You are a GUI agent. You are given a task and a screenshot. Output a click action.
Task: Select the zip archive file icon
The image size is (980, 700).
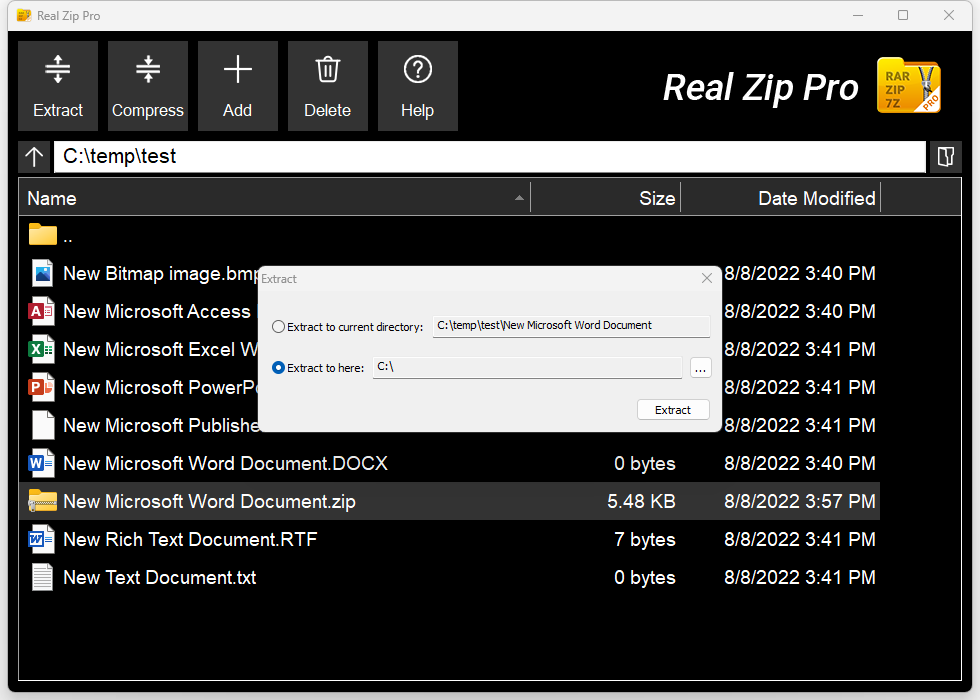click(42, 501)
